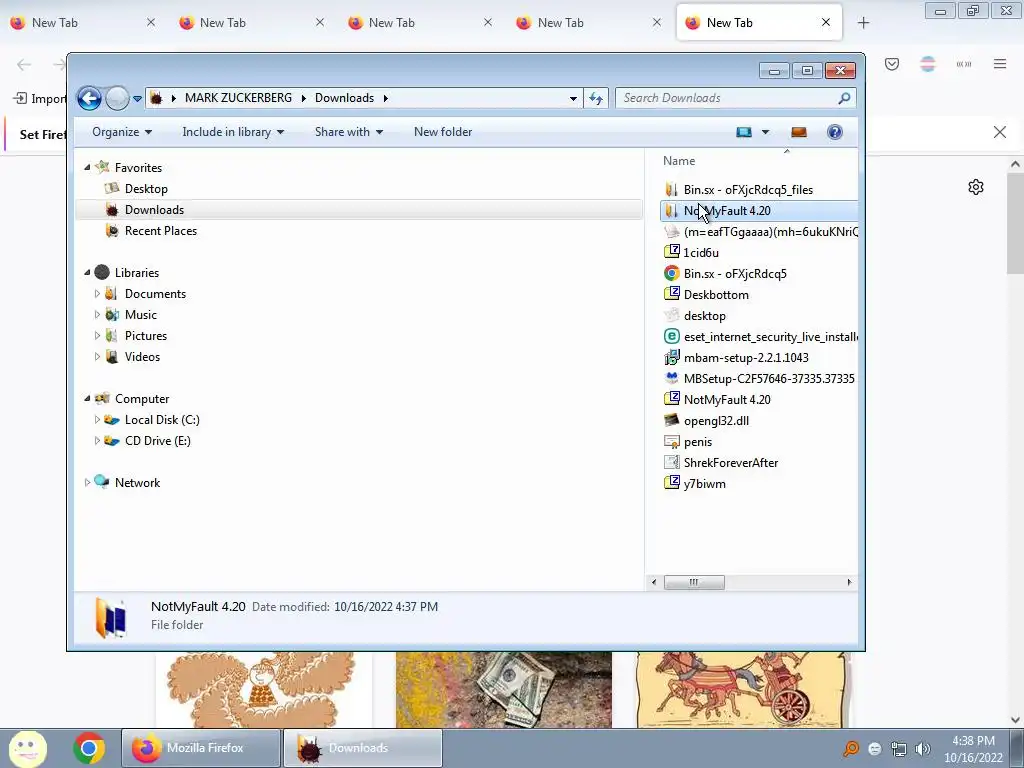Select Recent Places under Favorites
This screenshot has height=768, width=1024.
pyautogui.click(x=161, y=231)
